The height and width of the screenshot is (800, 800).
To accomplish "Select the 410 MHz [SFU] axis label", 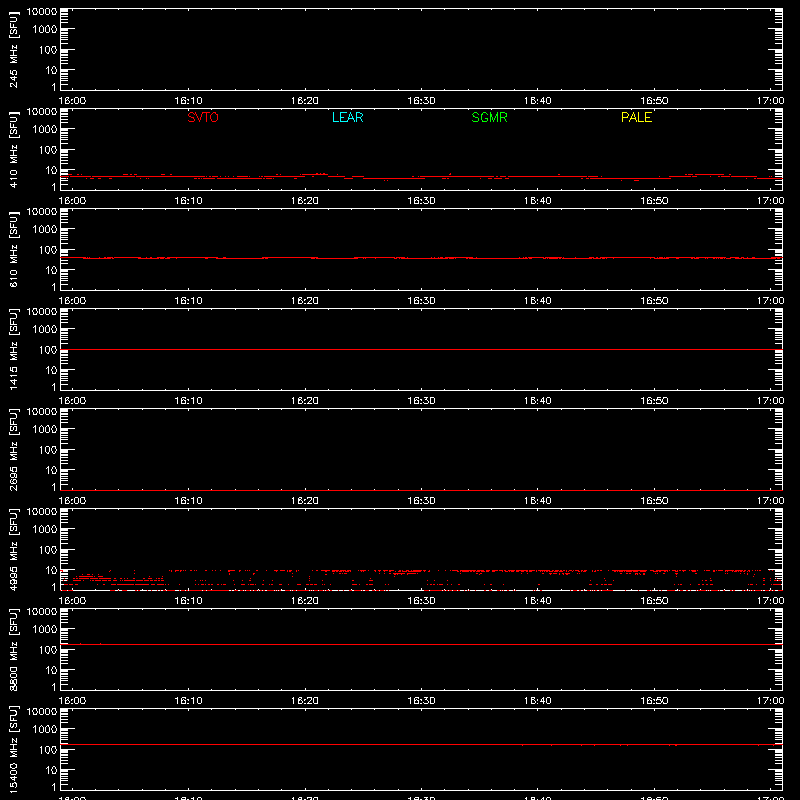I will (14, 149).
